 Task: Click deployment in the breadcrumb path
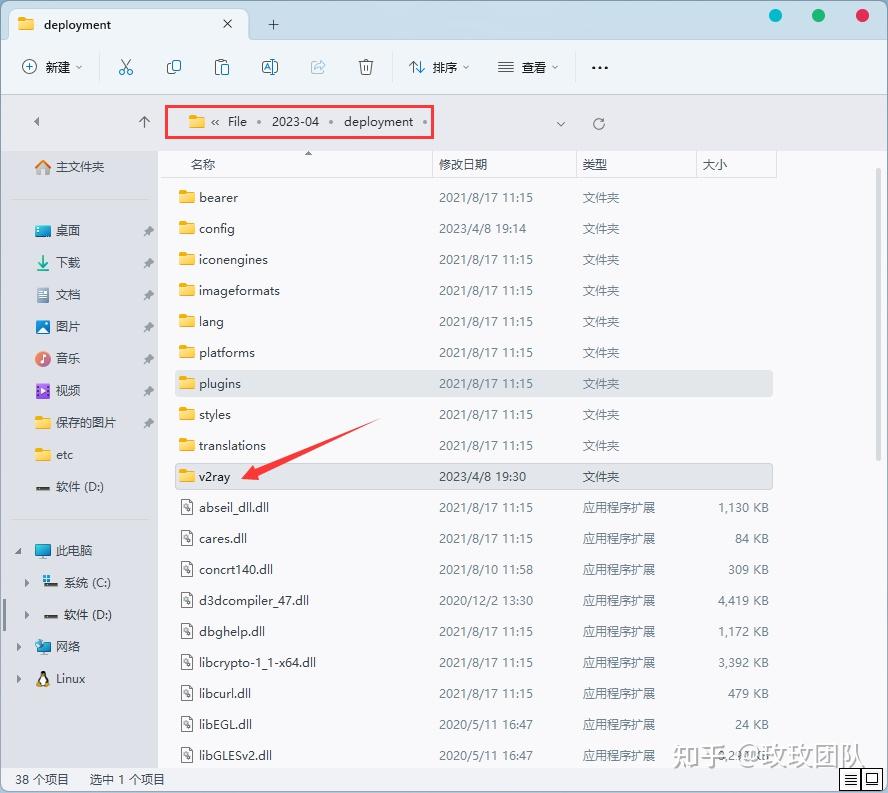click(x=378, y=122)
